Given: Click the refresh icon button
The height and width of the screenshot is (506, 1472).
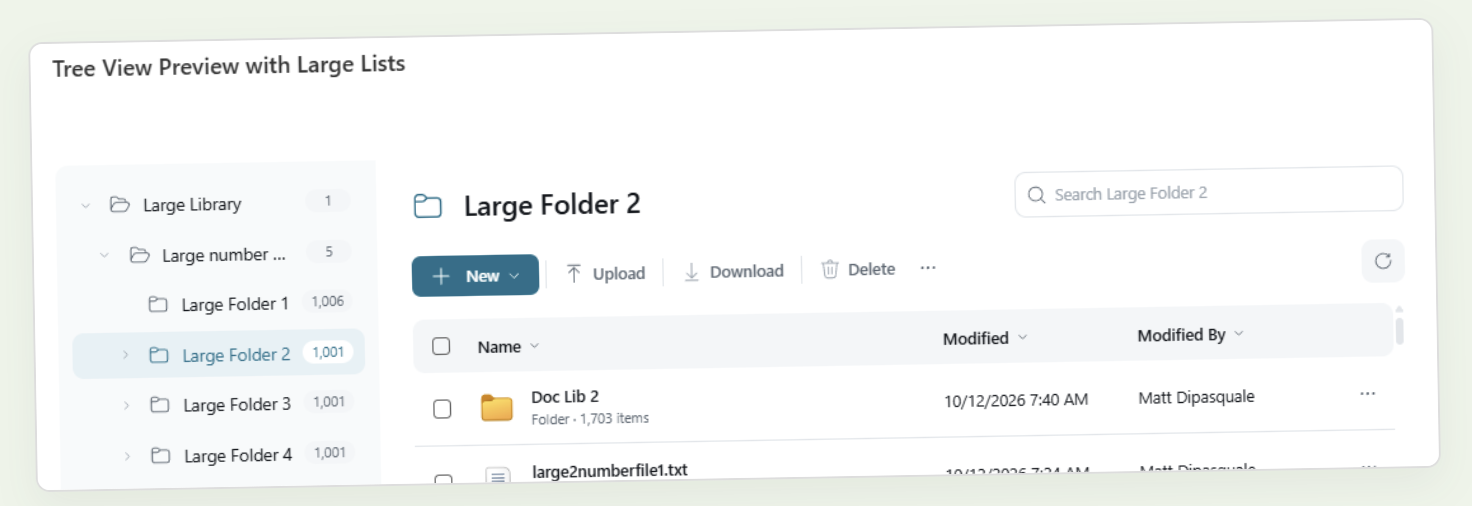Looking at the screenshot, I should tap(1383, 261).
